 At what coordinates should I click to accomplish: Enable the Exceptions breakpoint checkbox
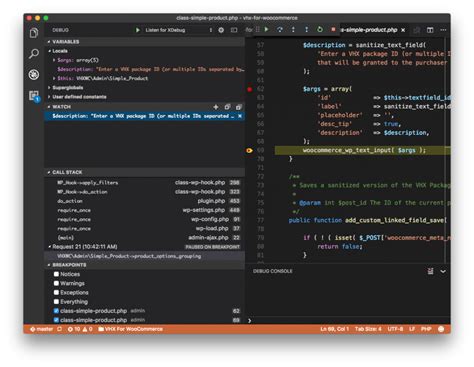pos(56,292)
